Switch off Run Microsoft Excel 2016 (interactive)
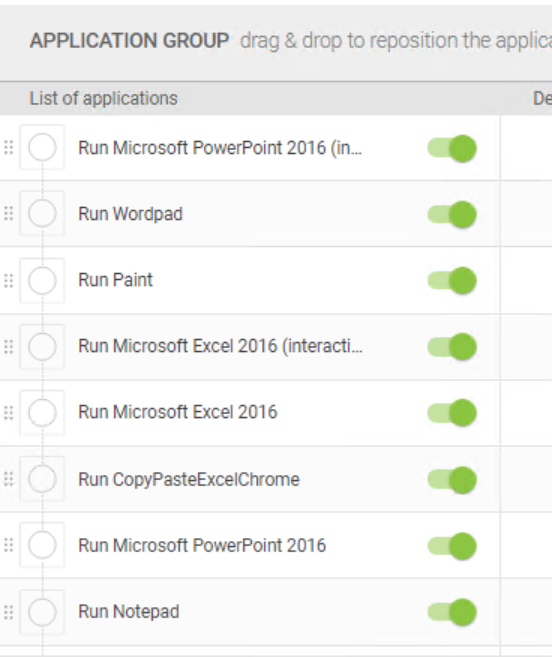Image resolution: width=552 pixels, height=657 pixels. click(x=452, y=347)
